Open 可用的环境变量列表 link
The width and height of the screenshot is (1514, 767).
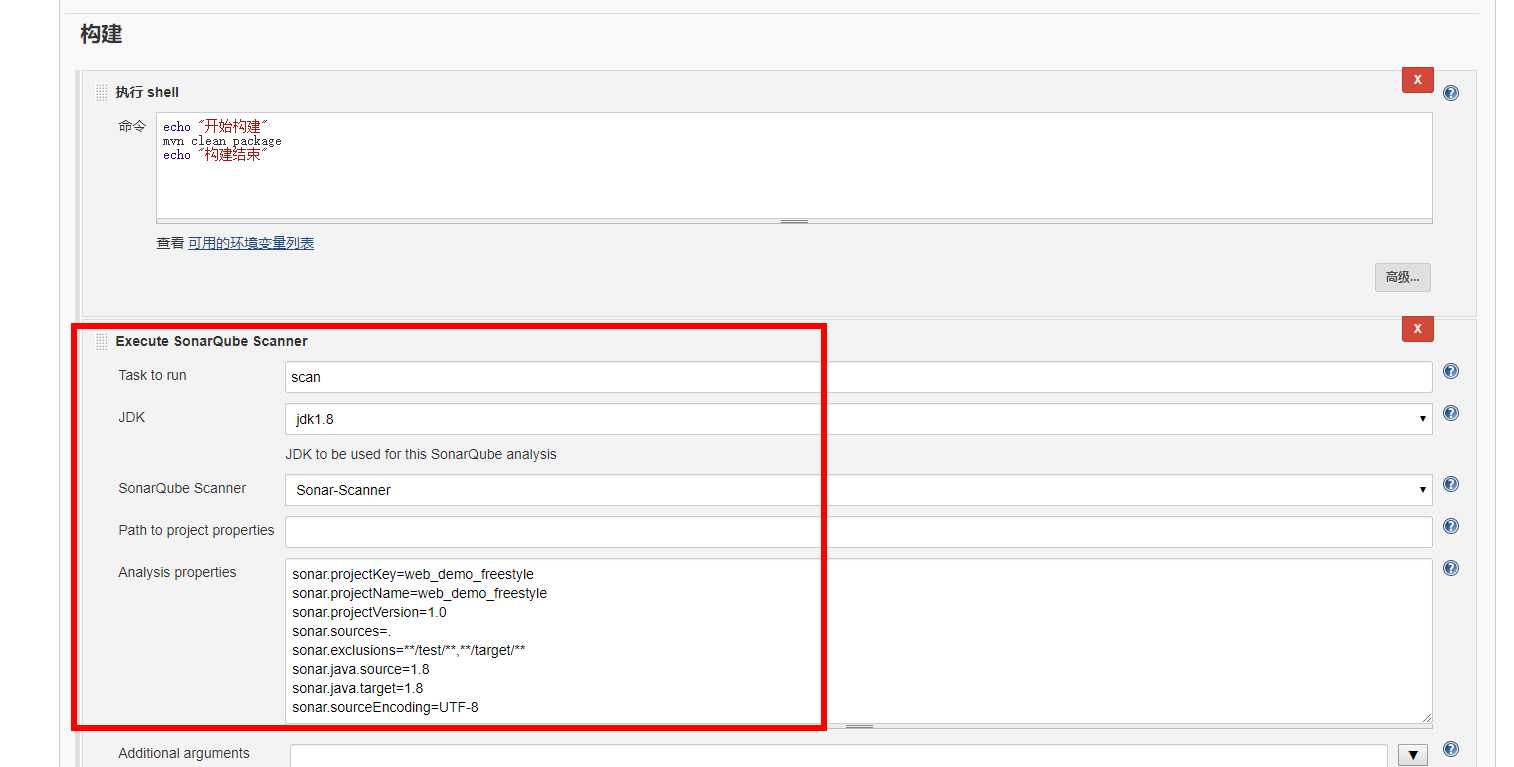(x=251, y=243)
